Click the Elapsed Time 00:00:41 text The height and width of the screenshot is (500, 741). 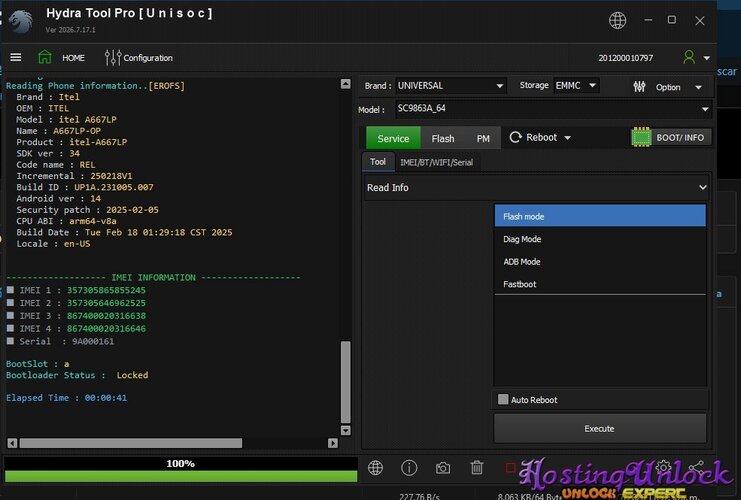[x=66, y=398]
